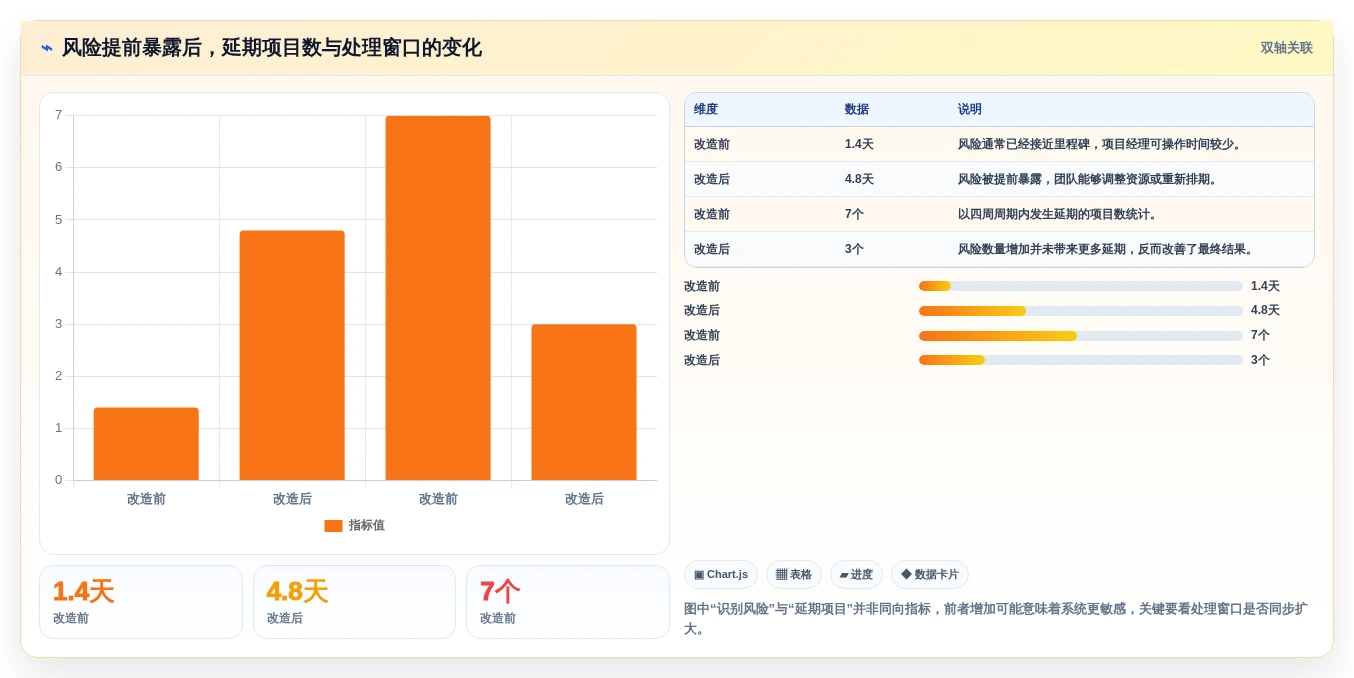
Task: Click the footnote starting 图中“识别风险”
Action: pos(996,618)
